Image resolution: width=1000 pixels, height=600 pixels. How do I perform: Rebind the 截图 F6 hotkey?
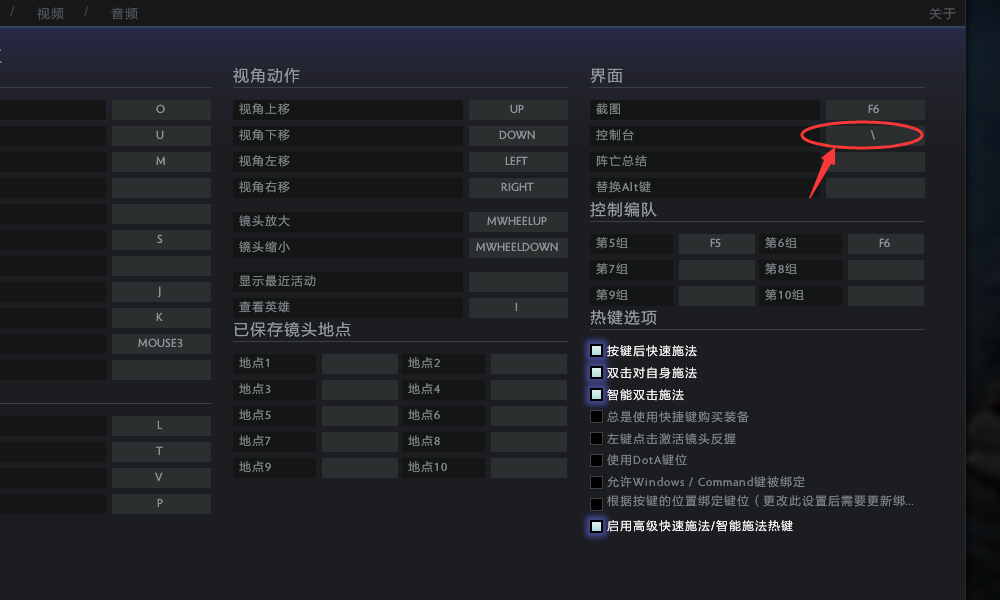[874, 109]
